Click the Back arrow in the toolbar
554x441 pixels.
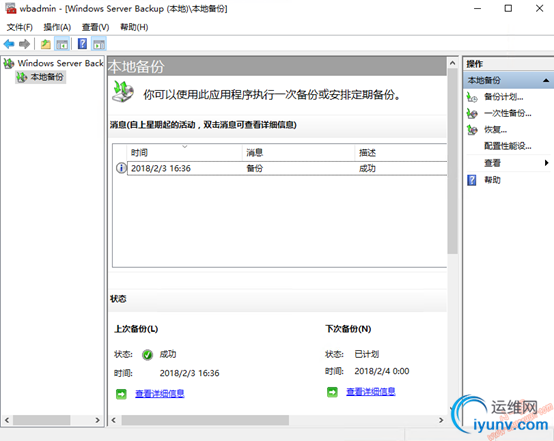click(x=9, y=44)
